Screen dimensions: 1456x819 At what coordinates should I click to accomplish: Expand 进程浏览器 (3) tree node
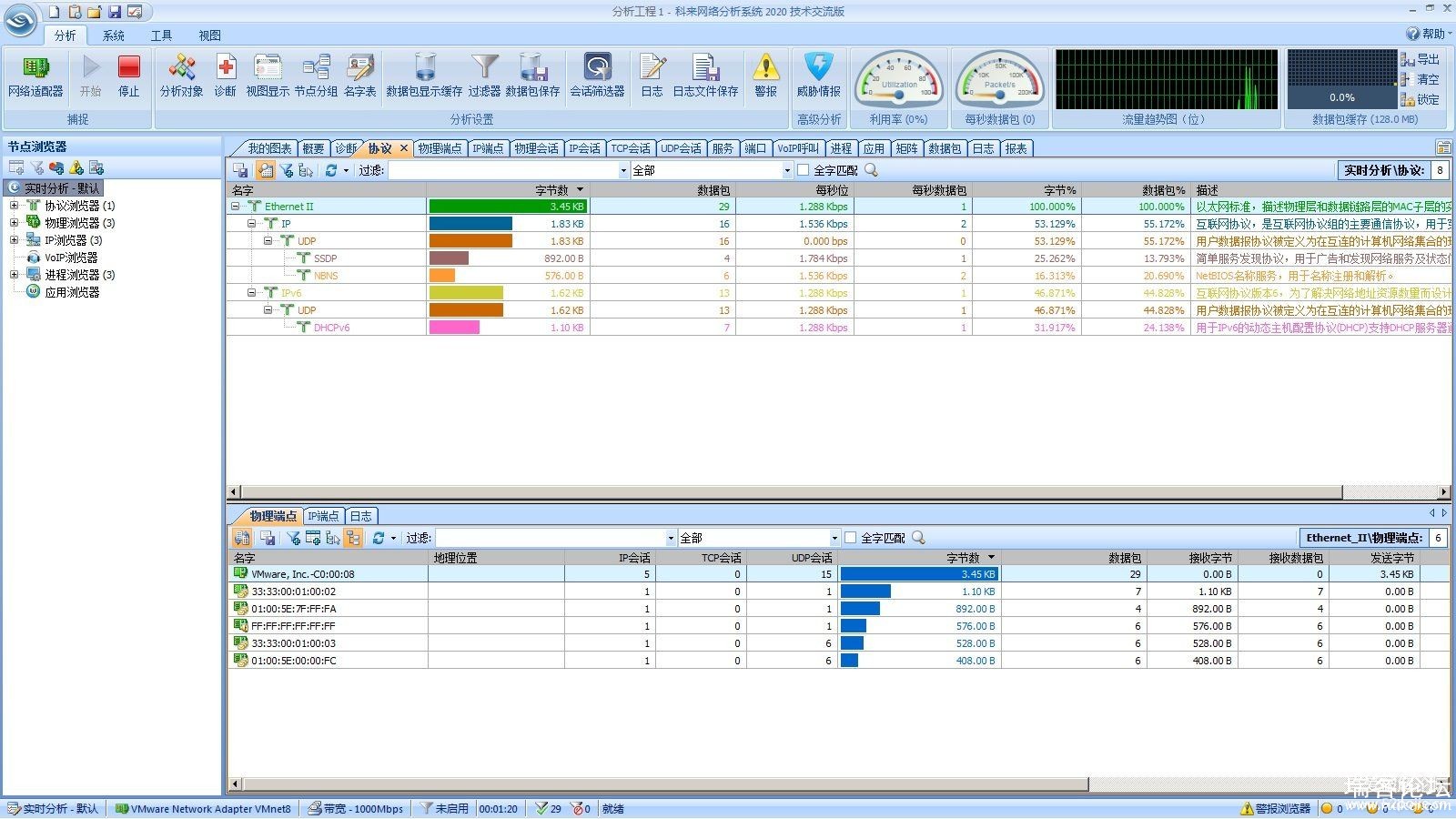pos(14,275)
